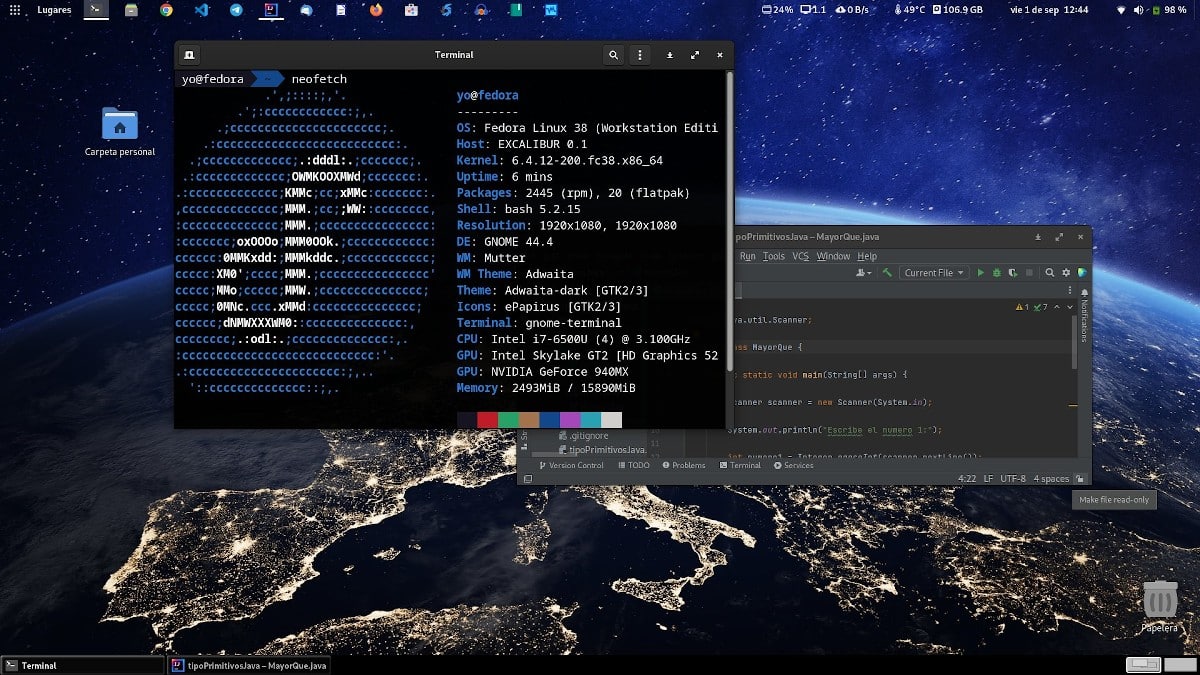Open the user account dropdown in IntelliJ toolbar

[863, 272]
